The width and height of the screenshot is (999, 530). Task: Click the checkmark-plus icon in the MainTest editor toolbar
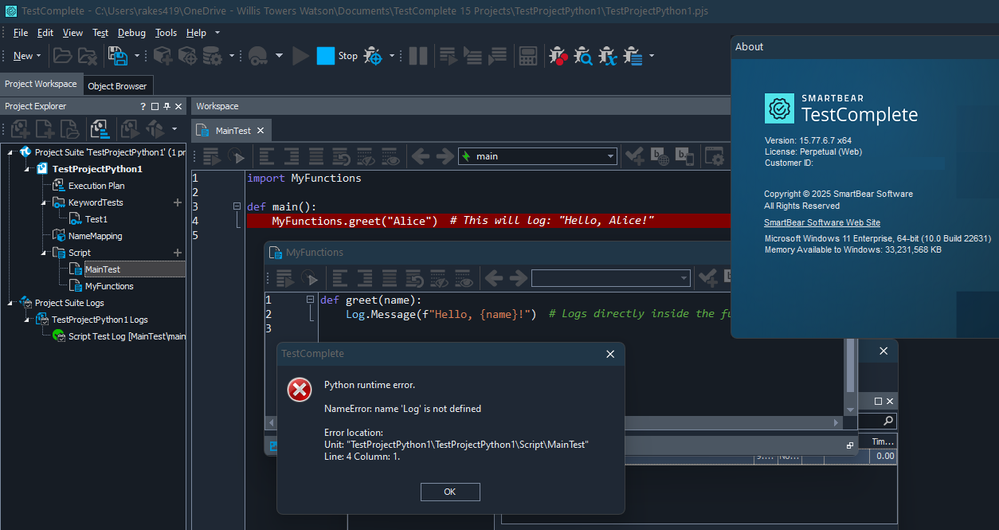[x=634, y=156]
